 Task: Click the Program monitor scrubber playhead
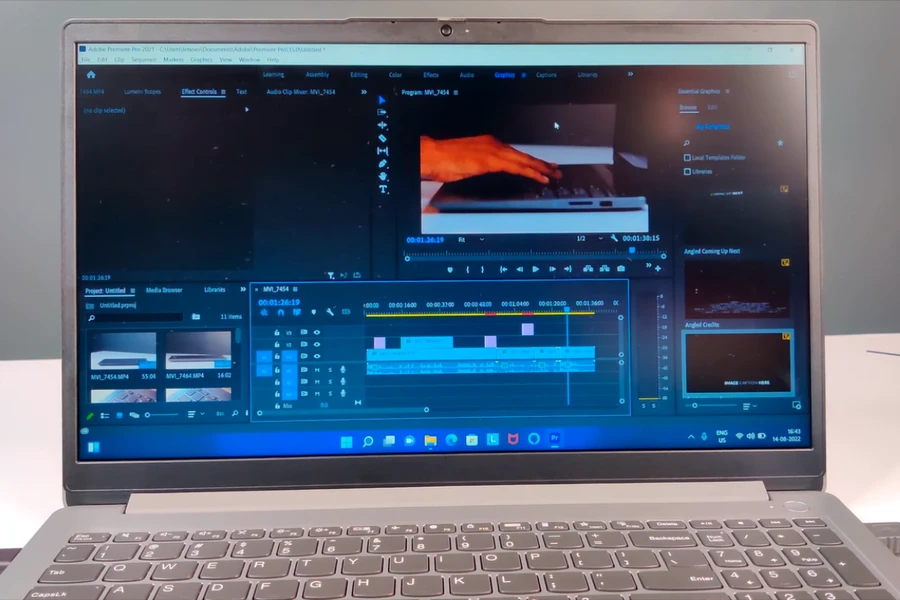pyautogui.click(x=632, y=251)
